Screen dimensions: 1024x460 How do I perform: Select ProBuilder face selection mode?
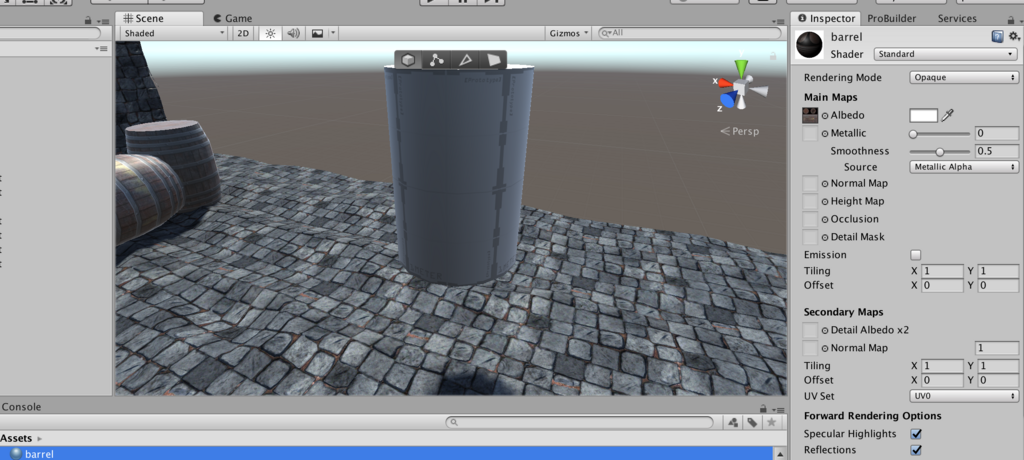tap(493, 60)
